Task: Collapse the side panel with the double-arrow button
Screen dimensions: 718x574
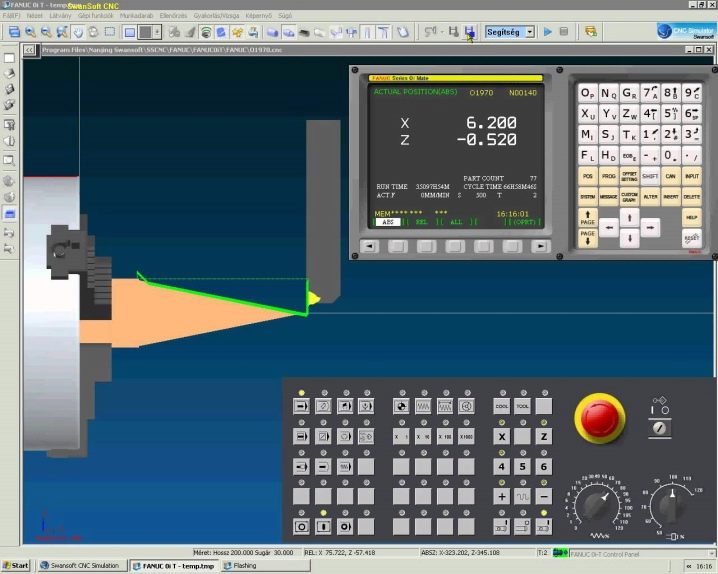Action: point(29,50)
